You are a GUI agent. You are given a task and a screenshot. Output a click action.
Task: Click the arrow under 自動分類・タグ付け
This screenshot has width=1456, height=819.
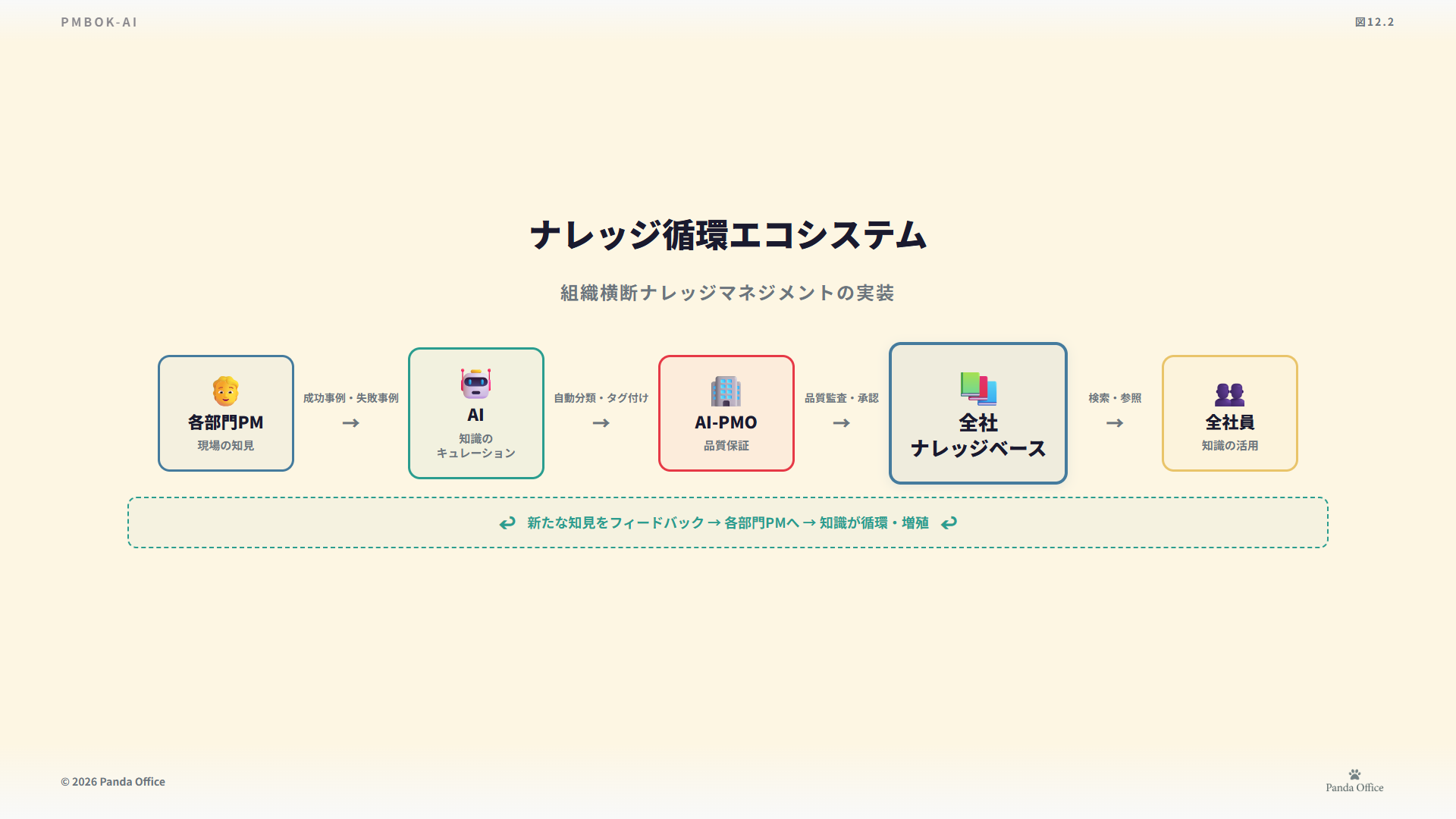601,423
